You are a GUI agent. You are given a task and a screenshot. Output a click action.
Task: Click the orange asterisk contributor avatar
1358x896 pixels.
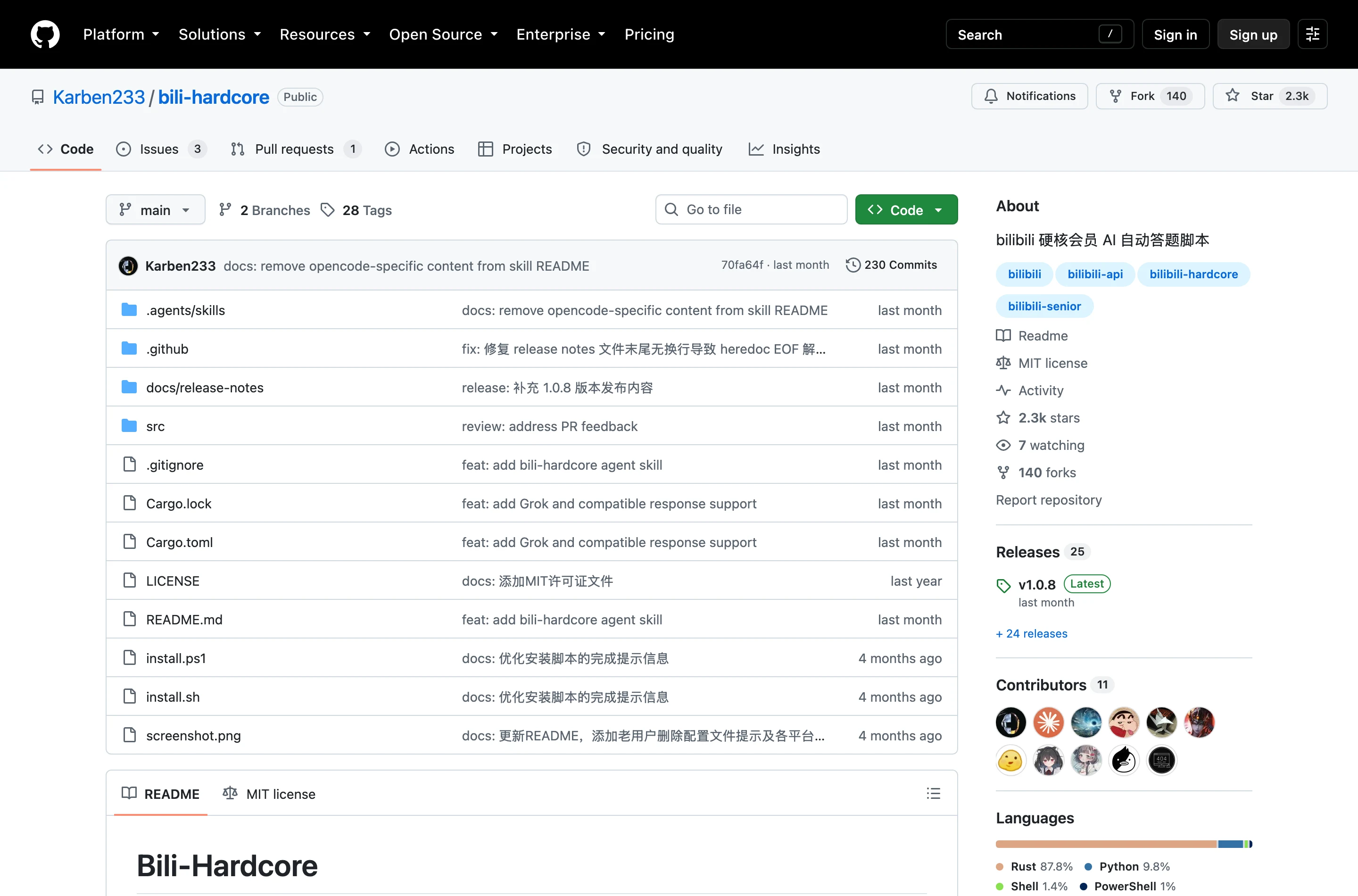[x=1048, y=722]
